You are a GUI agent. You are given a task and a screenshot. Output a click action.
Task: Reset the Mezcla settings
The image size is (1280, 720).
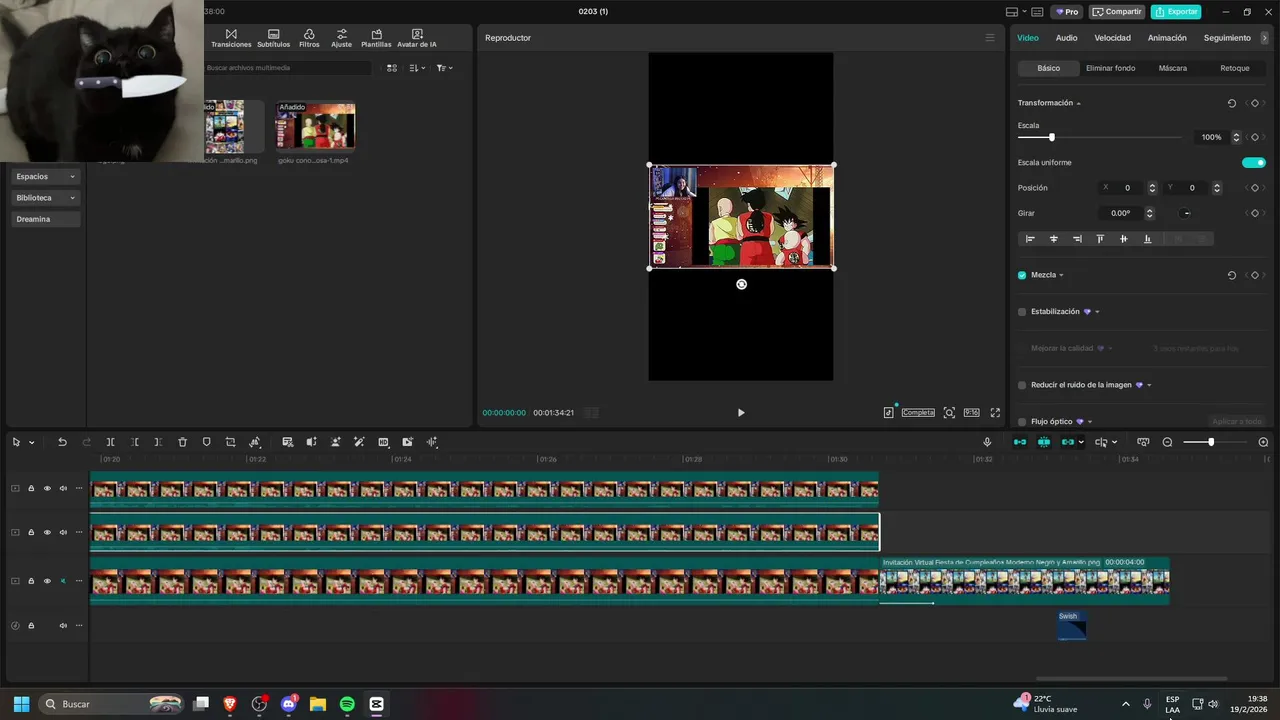point(1232,275)
